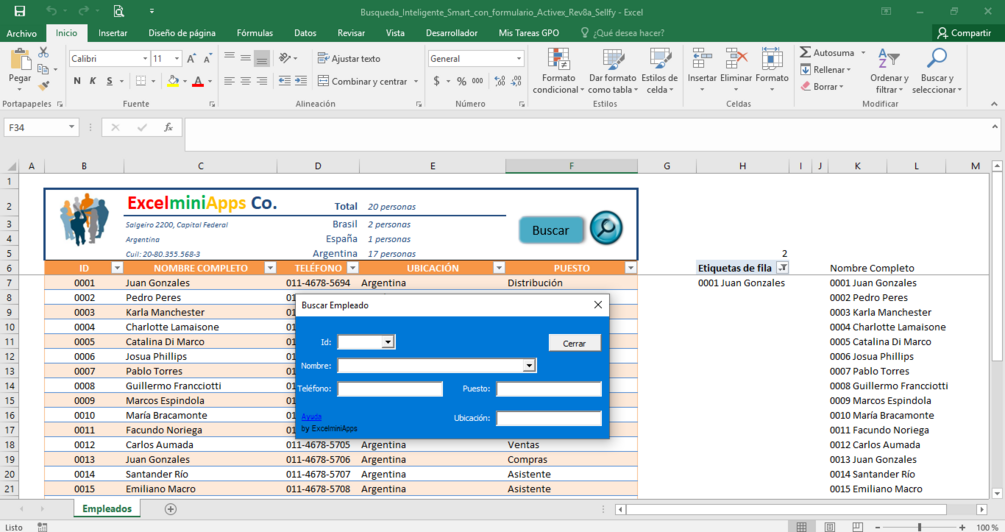Viewport: 1005px width, 532px height.
Task: Open the ID column filter dropdown
Action: click(117, 268)
